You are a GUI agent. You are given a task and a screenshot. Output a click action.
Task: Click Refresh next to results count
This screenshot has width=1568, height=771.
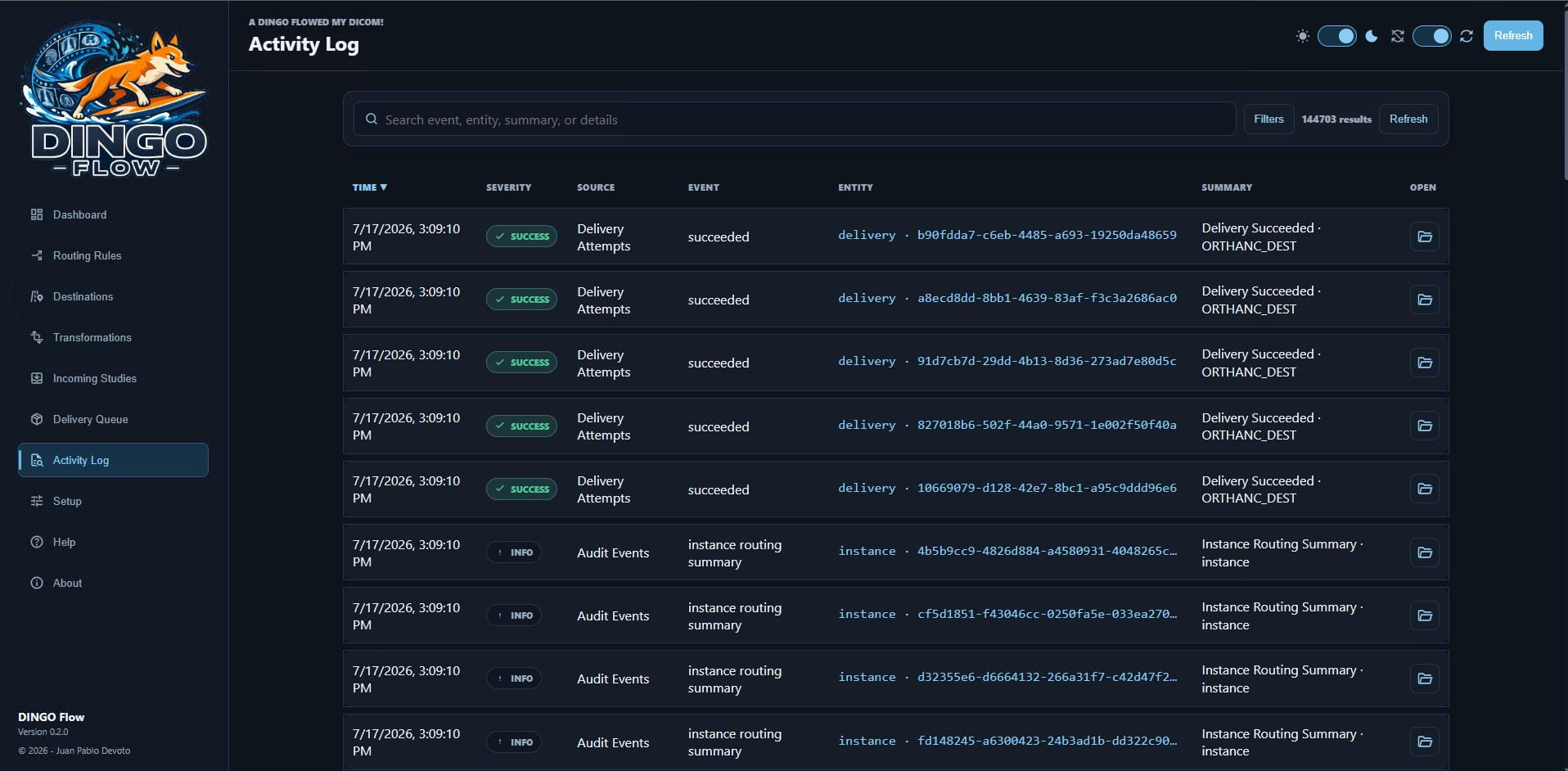coord(1408,119)
